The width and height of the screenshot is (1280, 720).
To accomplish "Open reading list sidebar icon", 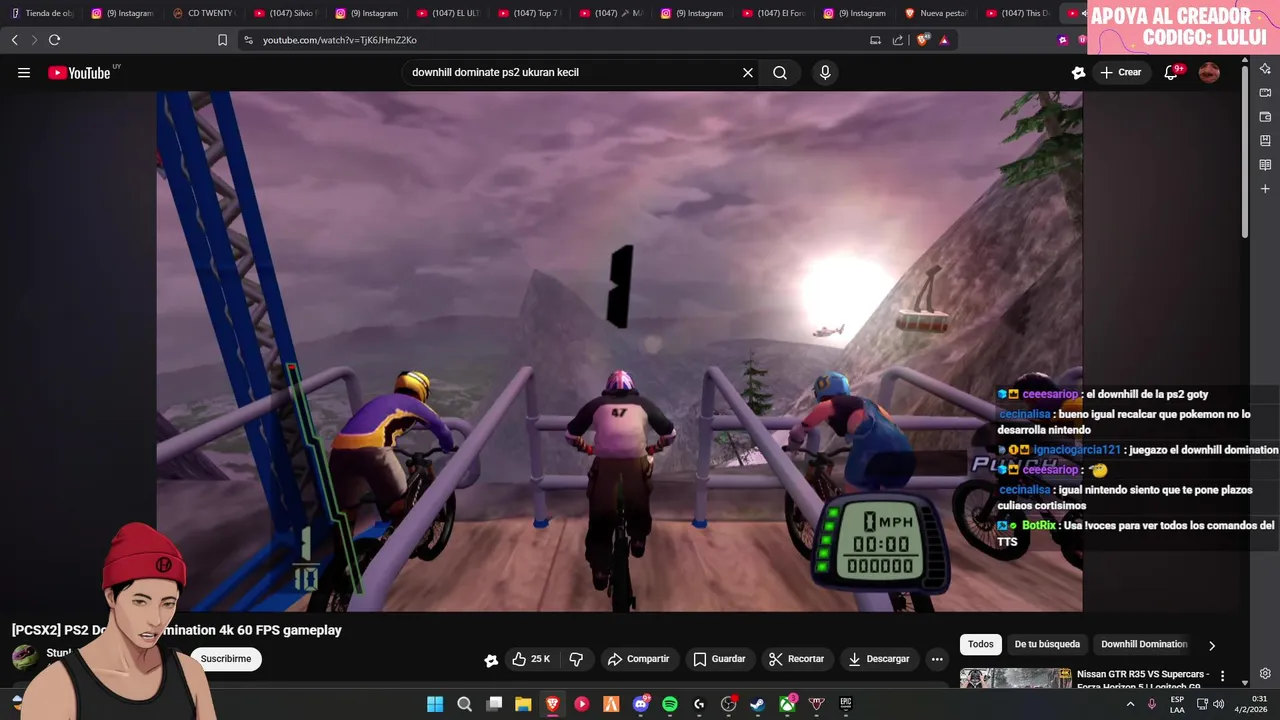I will click(1265, 165).
